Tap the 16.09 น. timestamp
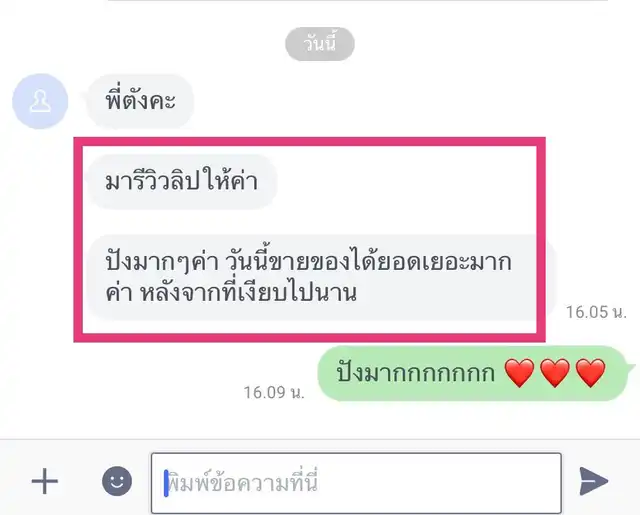The image size is (640, 515). click(274, 393)
